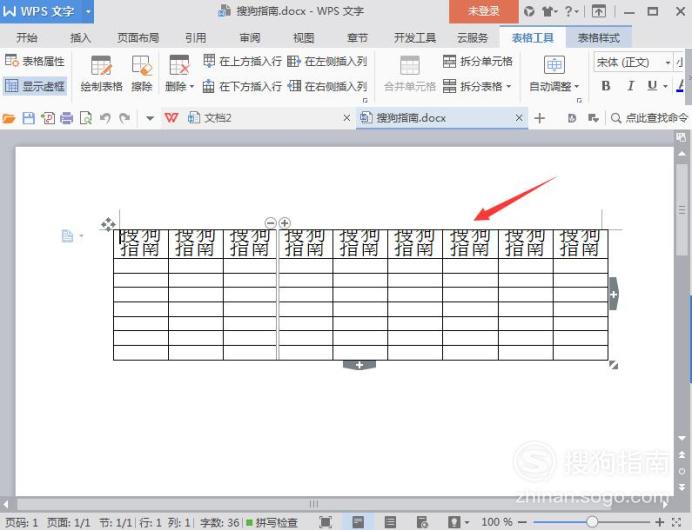Switch to the 开发工具 (Developer Tools) tab
692x530 pixels.
pyautogui.click(x=415, y=38)
